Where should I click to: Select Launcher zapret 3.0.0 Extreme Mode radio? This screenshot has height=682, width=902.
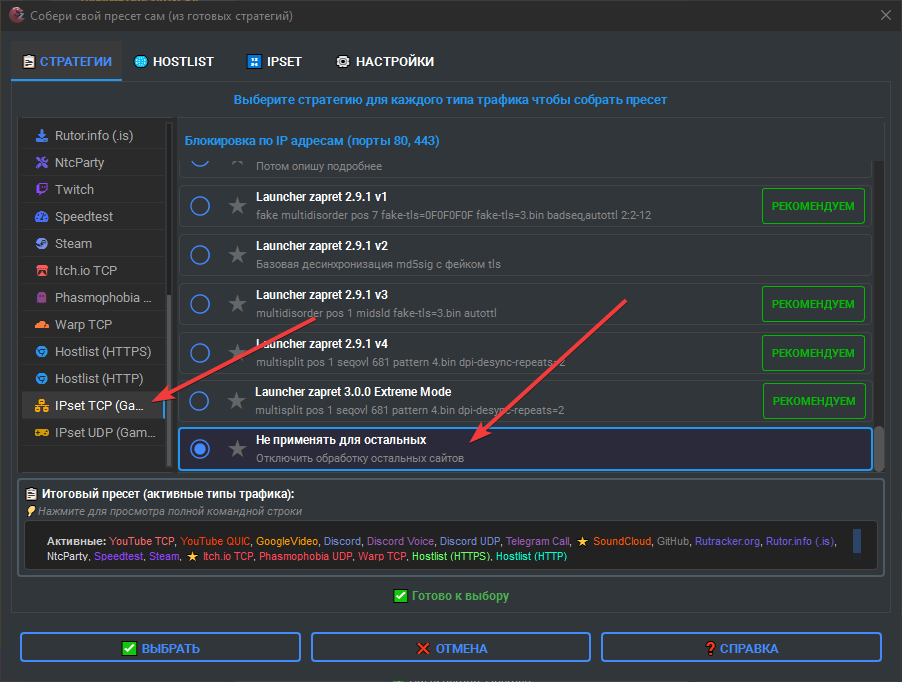coord(199,401)
